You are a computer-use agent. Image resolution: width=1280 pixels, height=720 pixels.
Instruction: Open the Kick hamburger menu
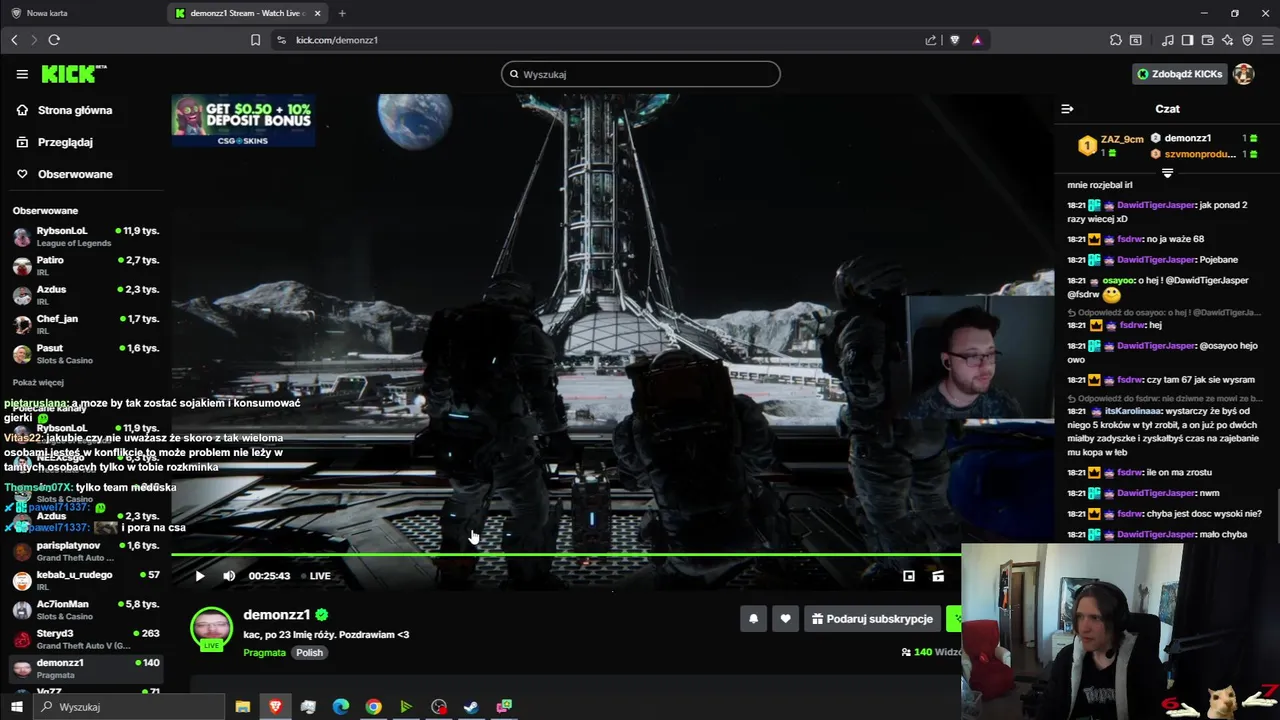click(22, 74)
